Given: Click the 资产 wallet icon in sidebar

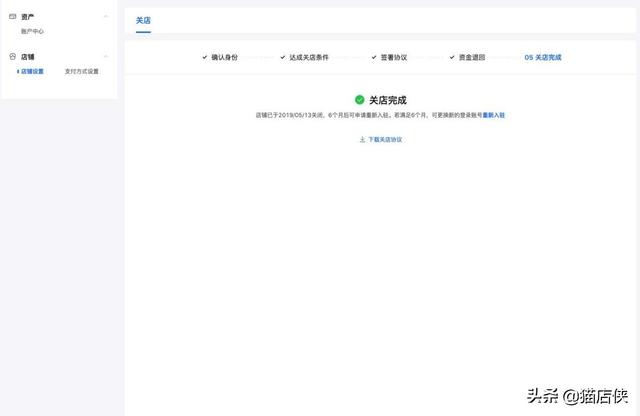Looking at the screenshot, I should pyautogui.click(x=12, y=17).
